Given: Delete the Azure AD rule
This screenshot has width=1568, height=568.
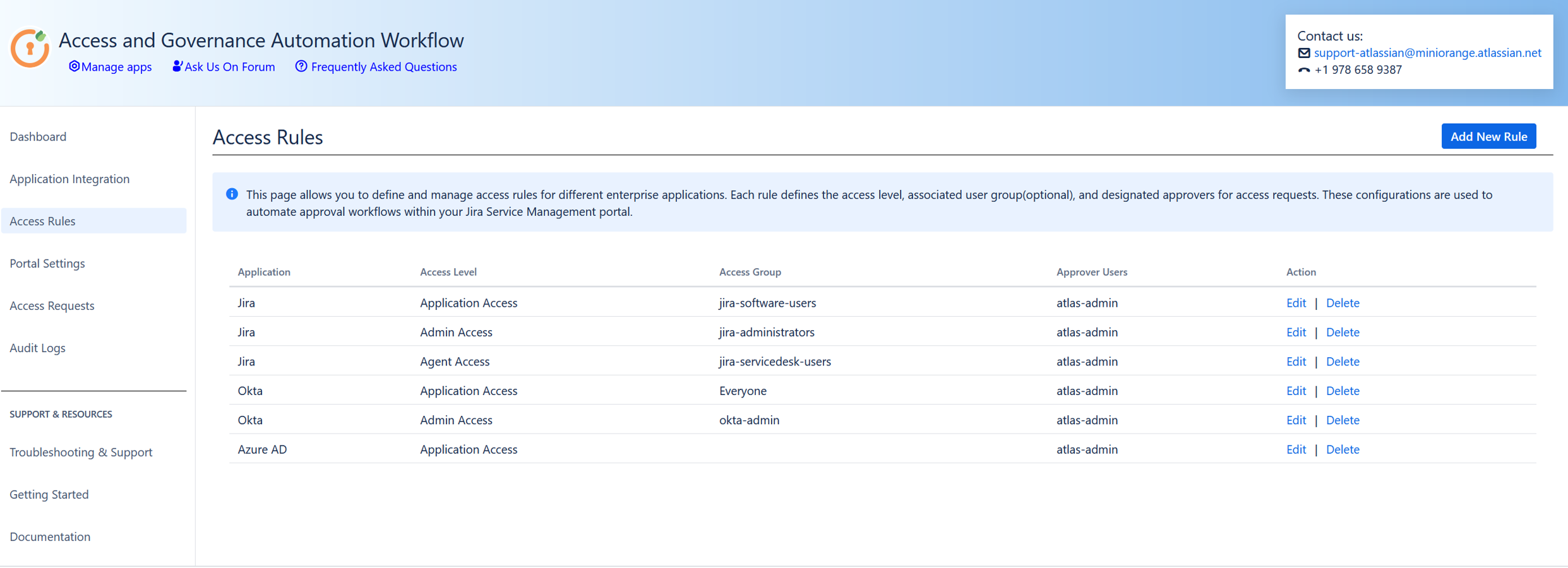Looking at the screenshot, I should [x=1343, y=449].
